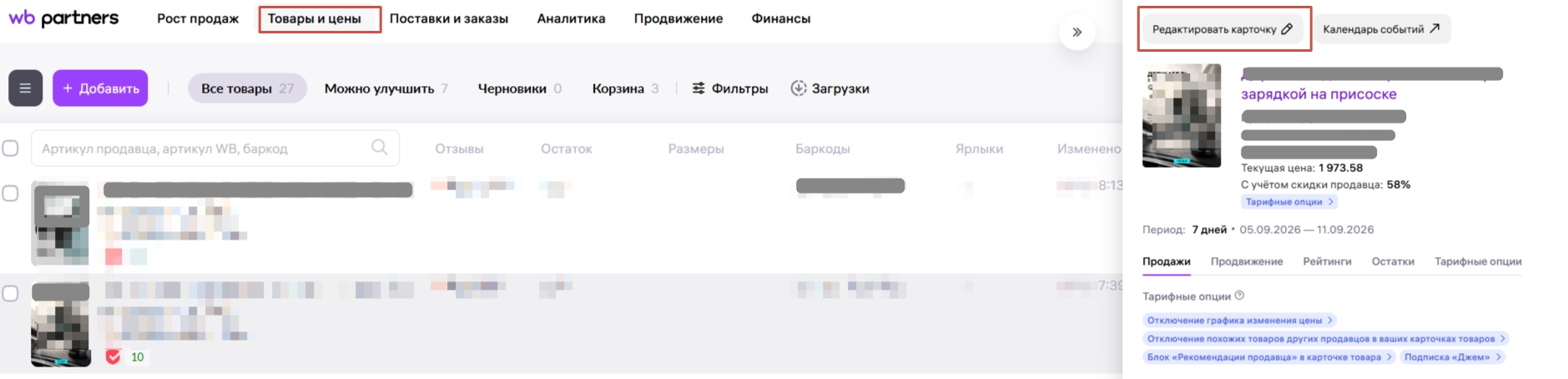Open Filters via the sliders icon
This screenshot has height=379, width=1568.
tap(698, 88)
